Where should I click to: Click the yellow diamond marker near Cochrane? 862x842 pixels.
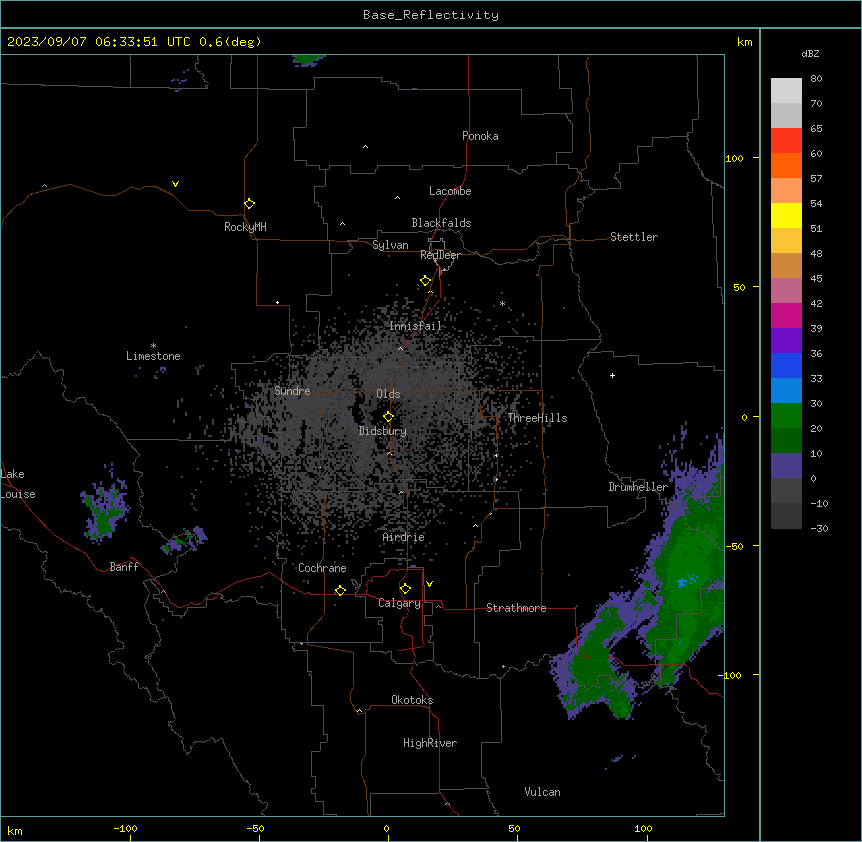340,590
